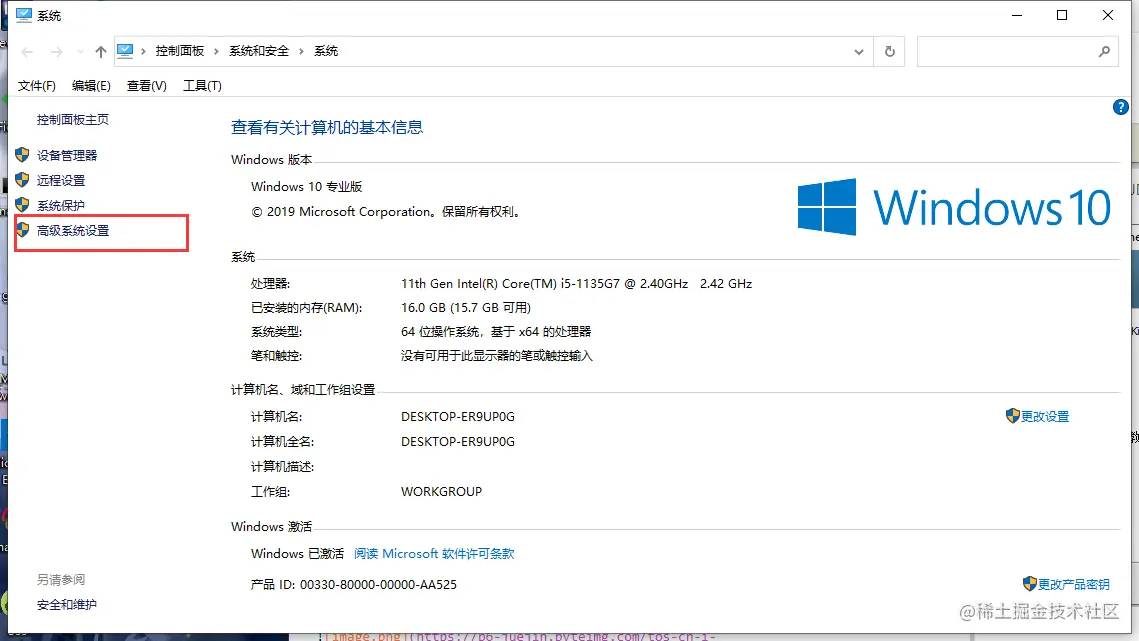Go to 控制面板主页

[73, 120]
